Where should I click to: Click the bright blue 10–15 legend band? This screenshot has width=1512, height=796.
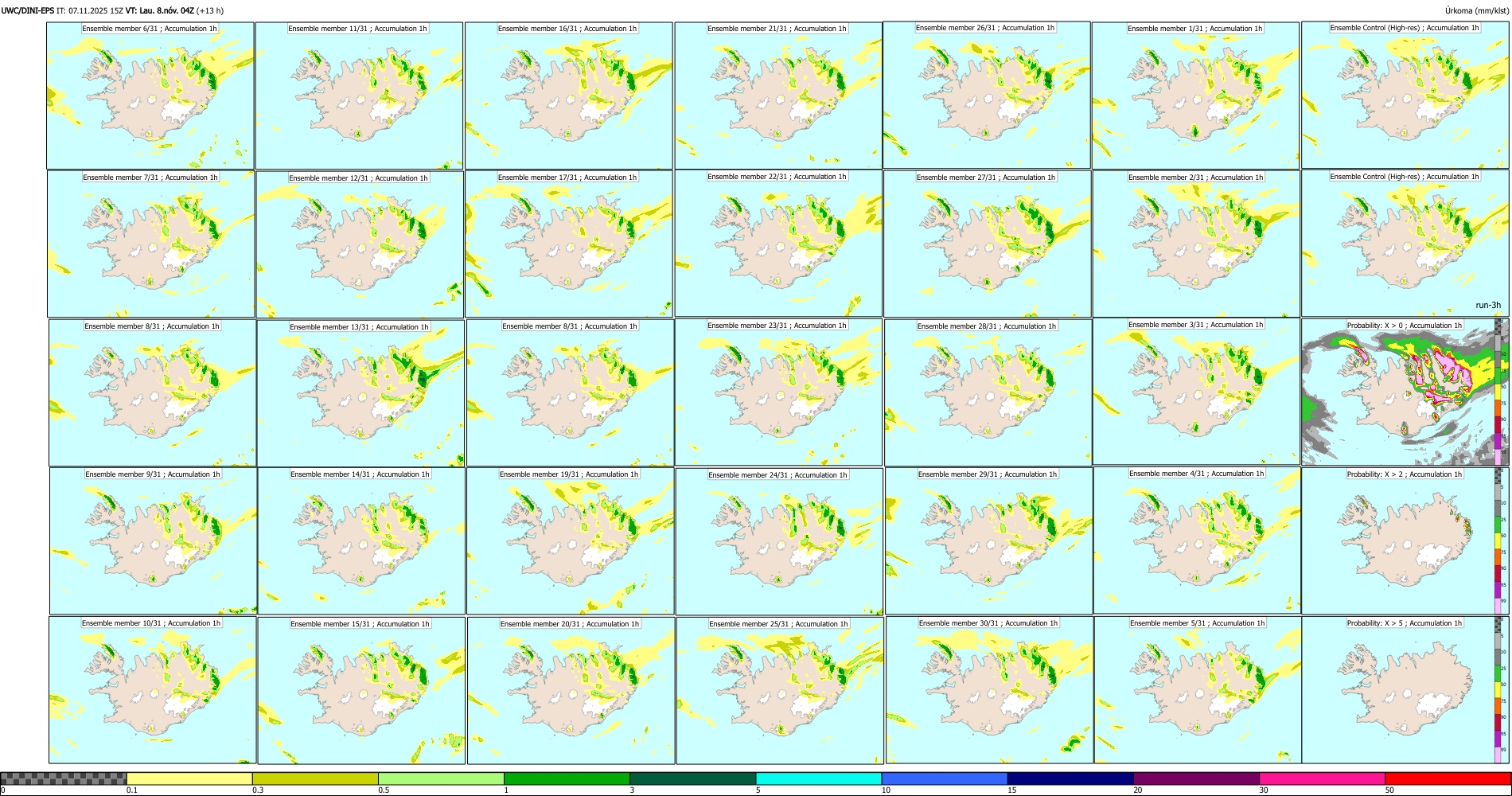click(945, 778)
